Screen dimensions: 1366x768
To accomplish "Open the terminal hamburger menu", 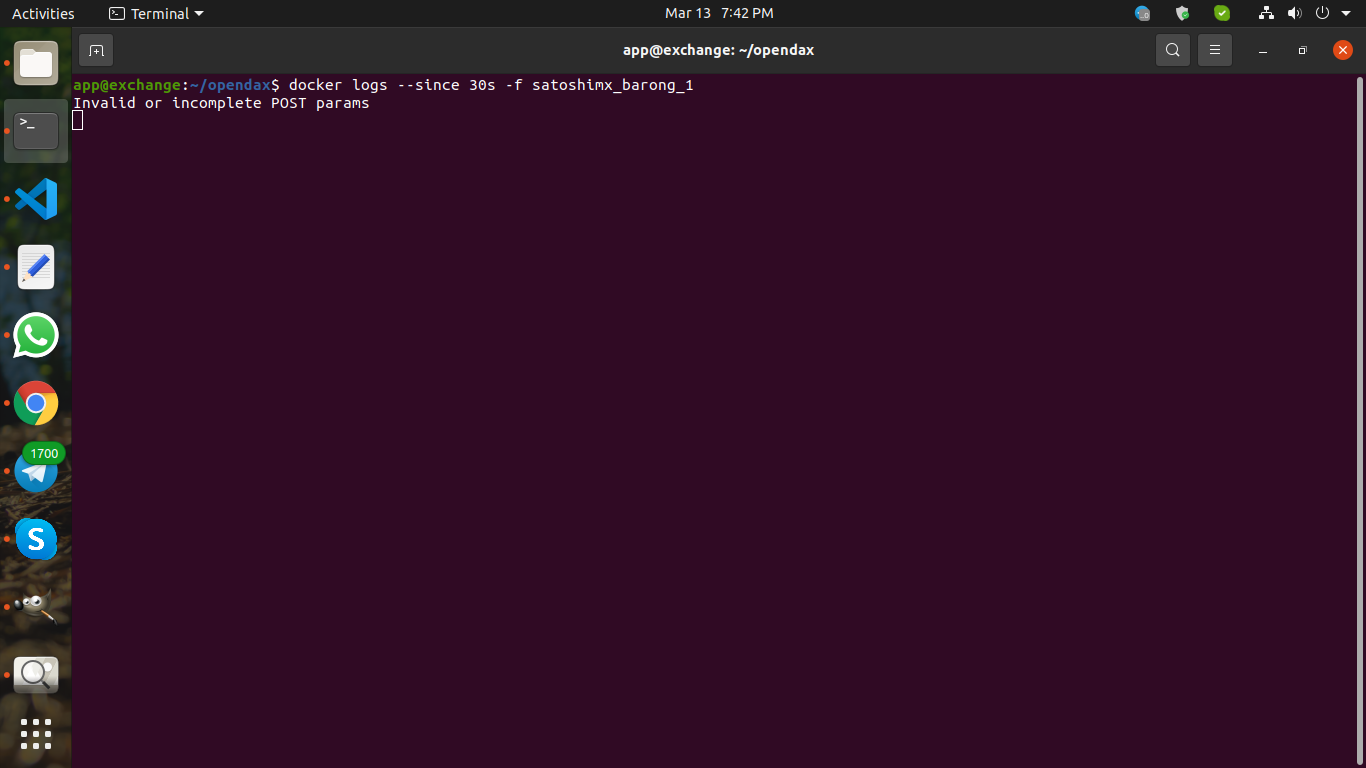I will pyautogui.click(x=1214, y=49).
